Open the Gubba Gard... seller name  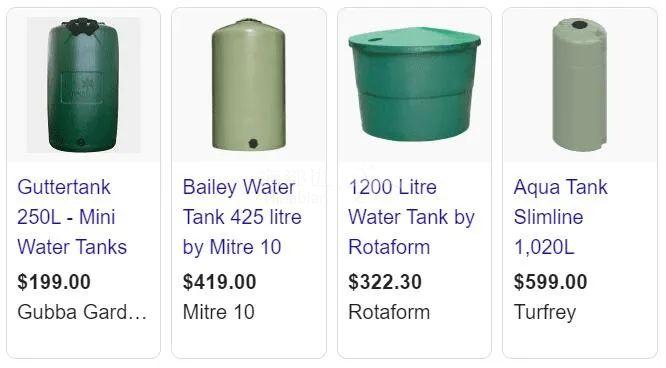click(x=82, y=312)
